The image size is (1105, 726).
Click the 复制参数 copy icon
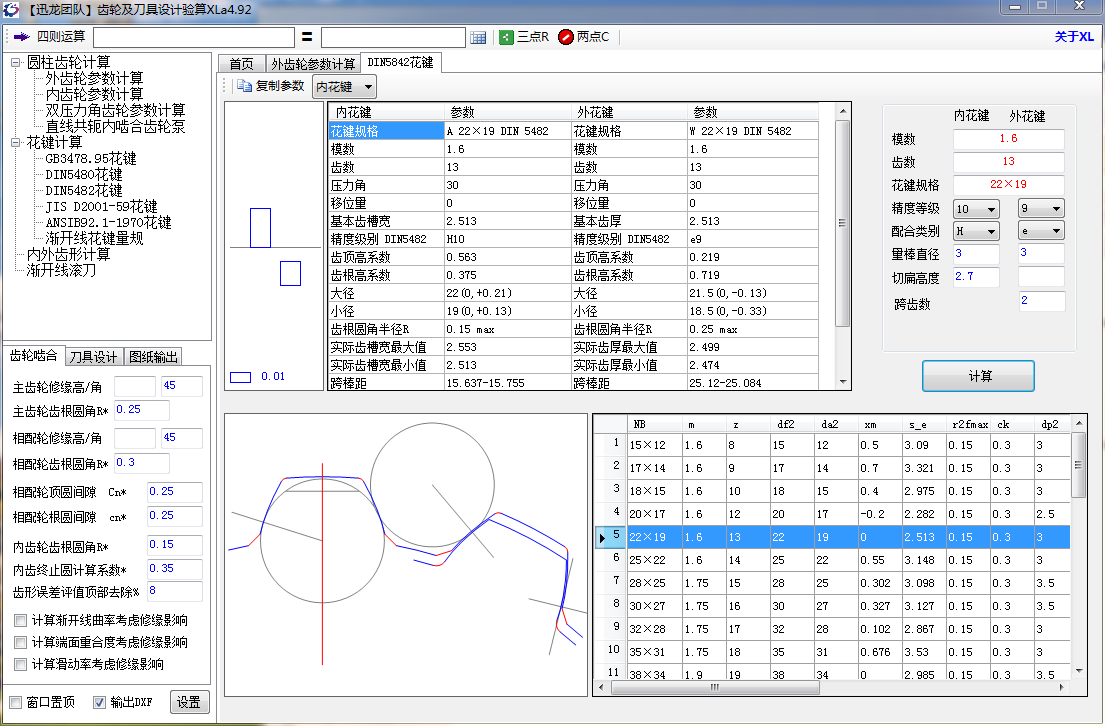click(x=244, y=86)
